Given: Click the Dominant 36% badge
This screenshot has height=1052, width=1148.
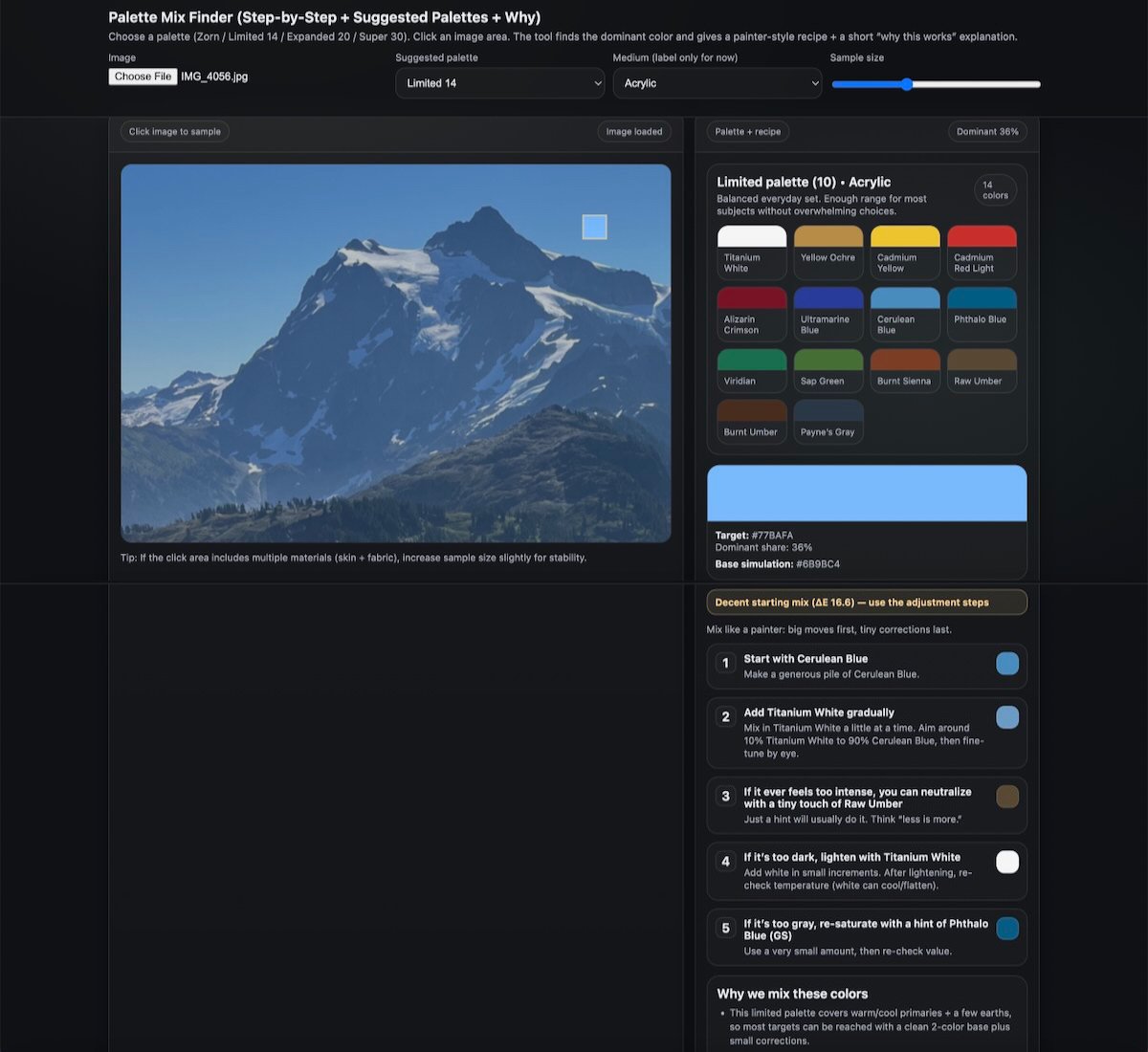Looking at the screenshot, I should [987, 132].
